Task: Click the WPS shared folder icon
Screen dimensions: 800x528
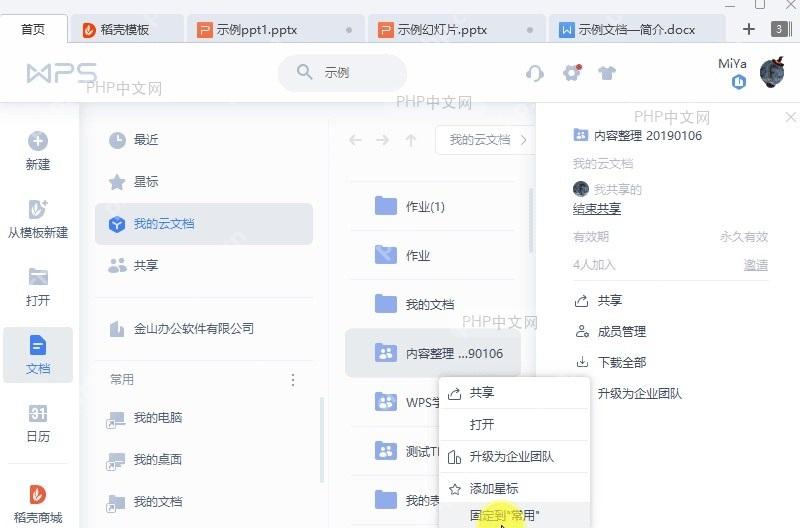Action: (386, 401)
